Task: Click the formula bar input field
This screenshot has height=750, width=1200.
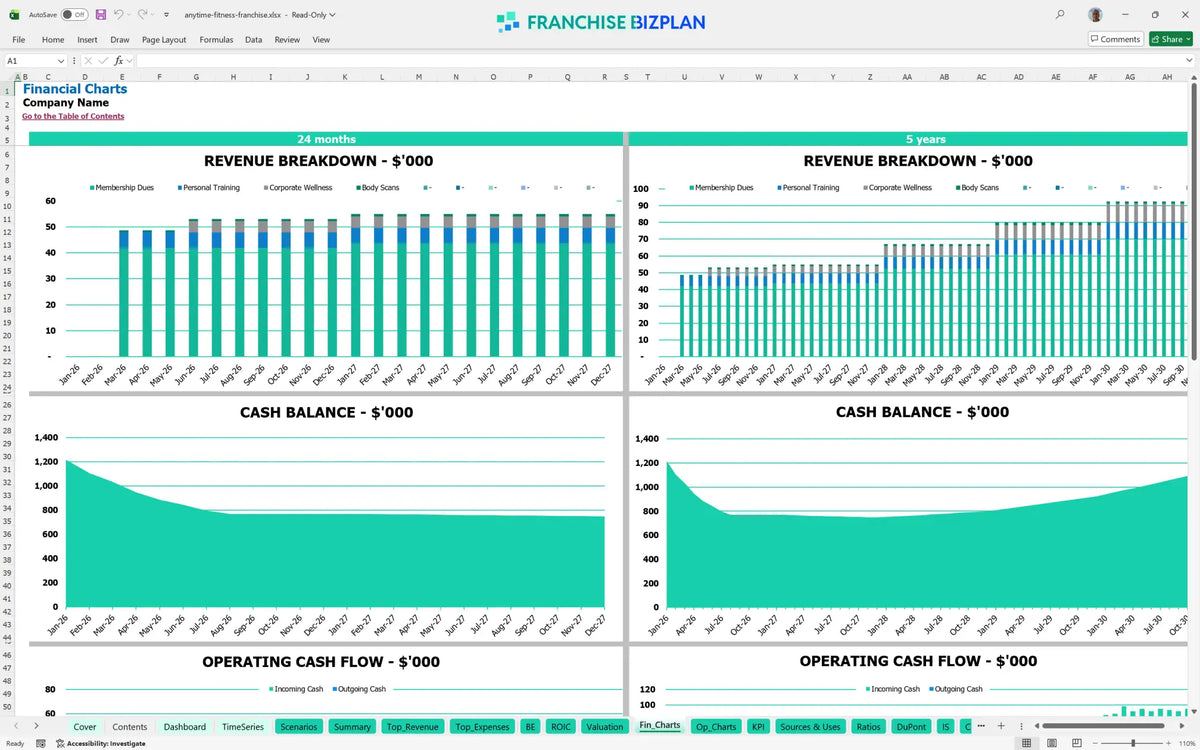Action: point(658,61)
